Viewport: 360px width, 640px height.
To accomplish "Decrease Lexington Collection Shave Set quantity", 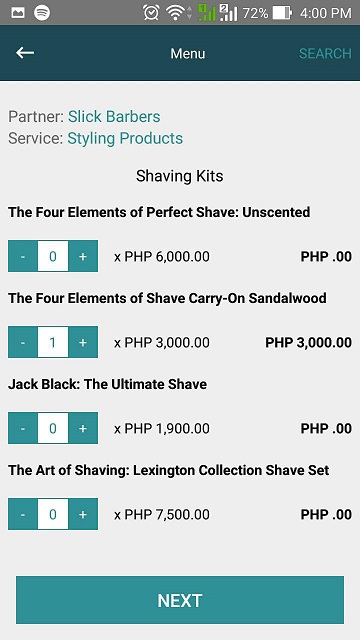I will tap(23, 514).
